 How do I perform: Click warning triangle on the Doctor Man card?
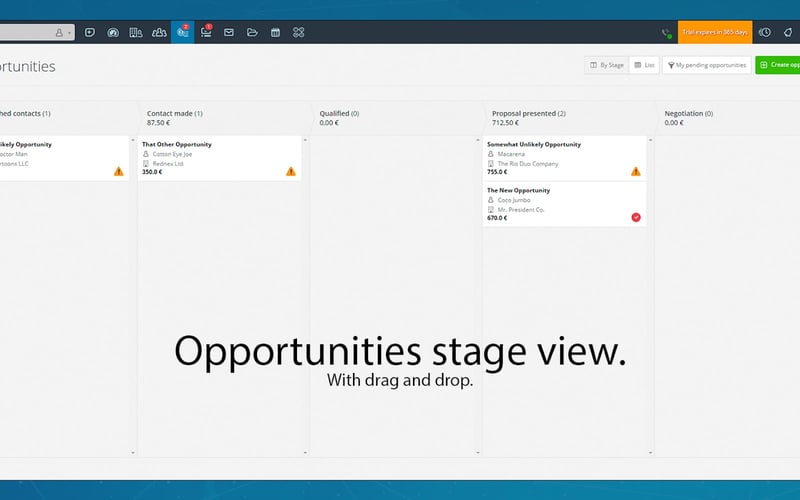click(x=118, y=171)
